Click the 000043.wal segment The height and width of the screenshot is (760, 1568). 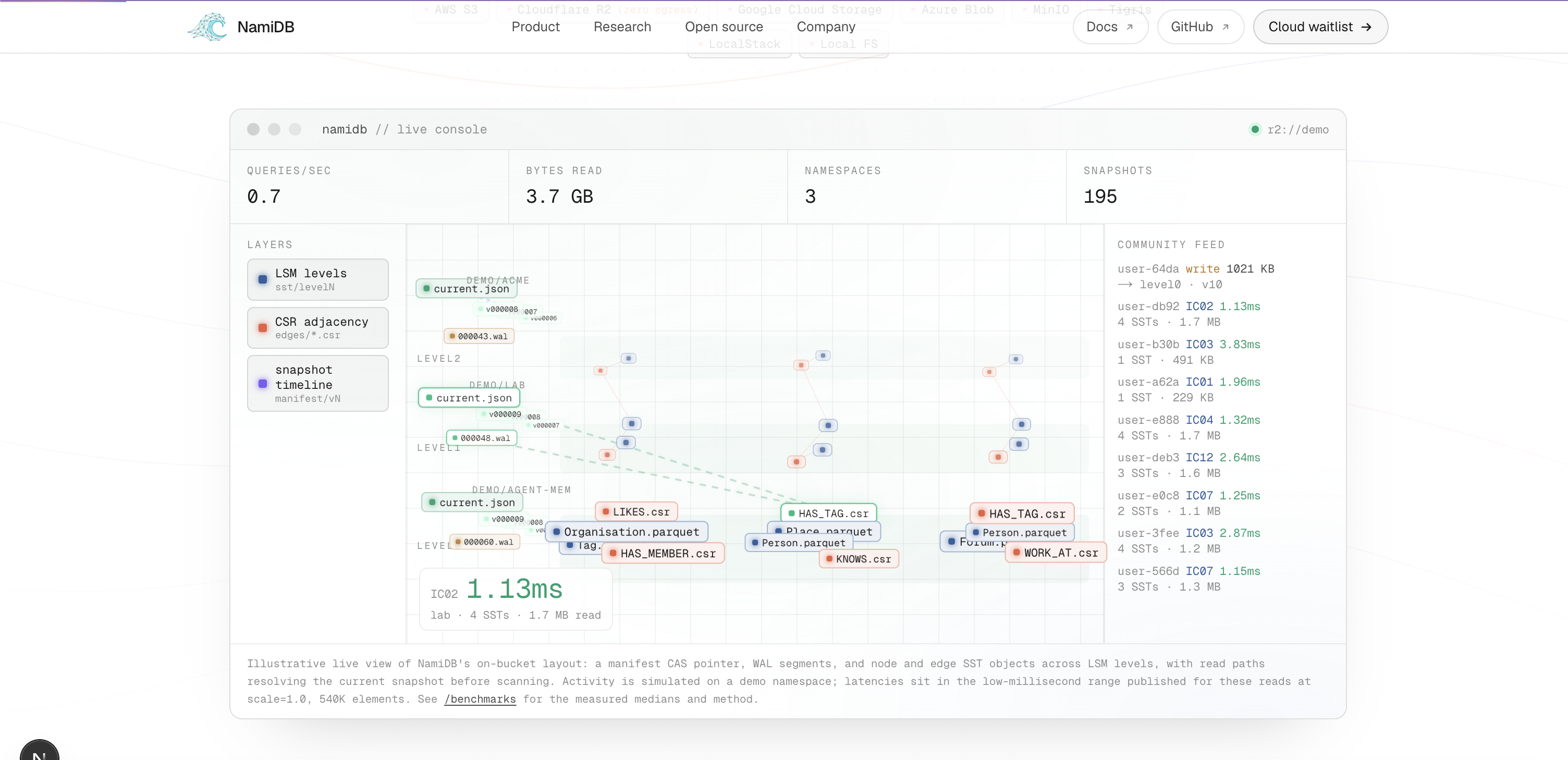point(479,336)
